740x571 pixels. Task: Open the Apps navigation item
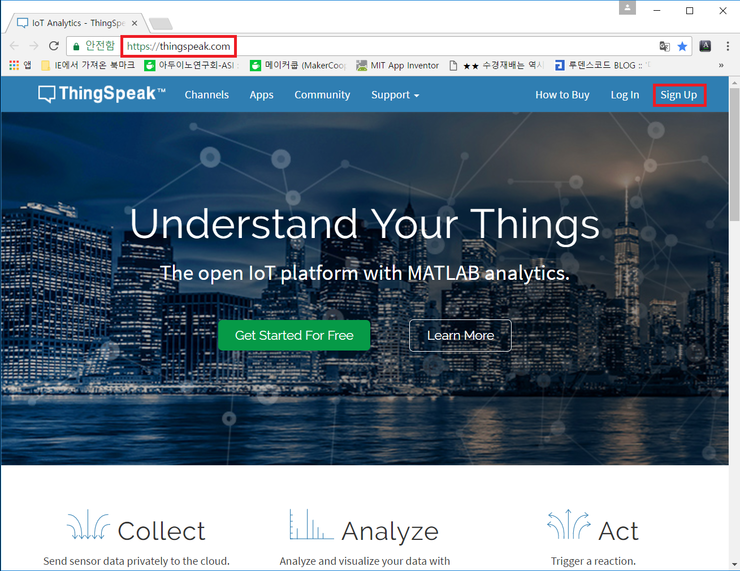coord(261,95)
